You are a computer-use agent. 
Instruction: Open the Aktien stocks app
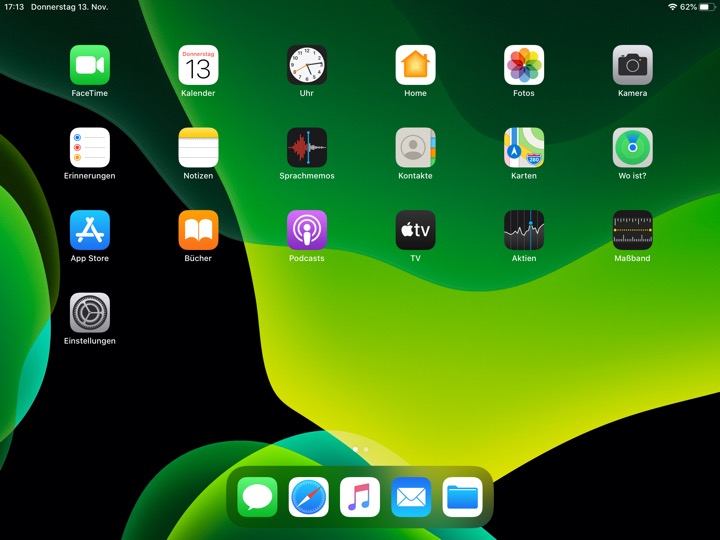pos(524,230)
